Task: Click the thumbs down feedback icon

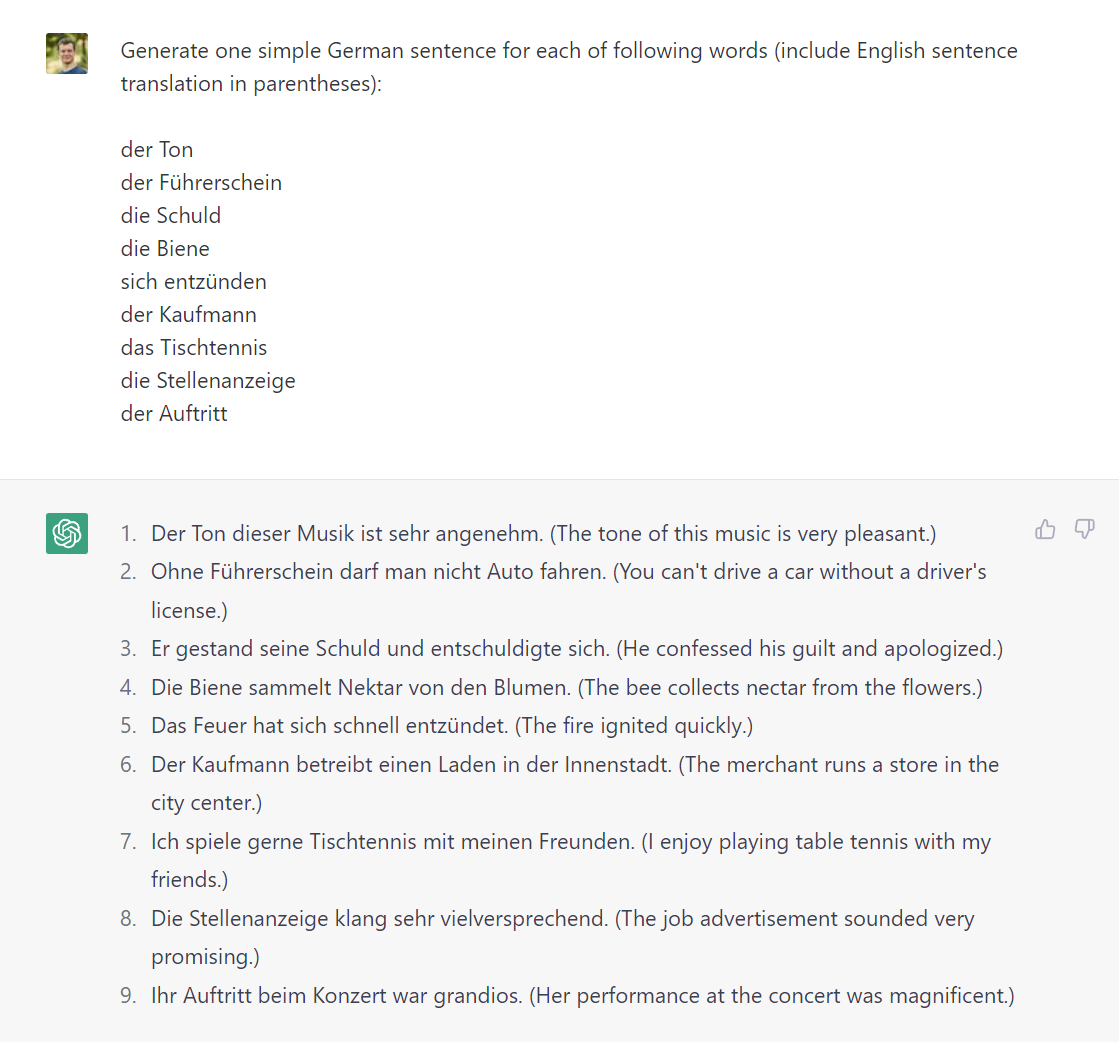Action: coord(1084,529)
